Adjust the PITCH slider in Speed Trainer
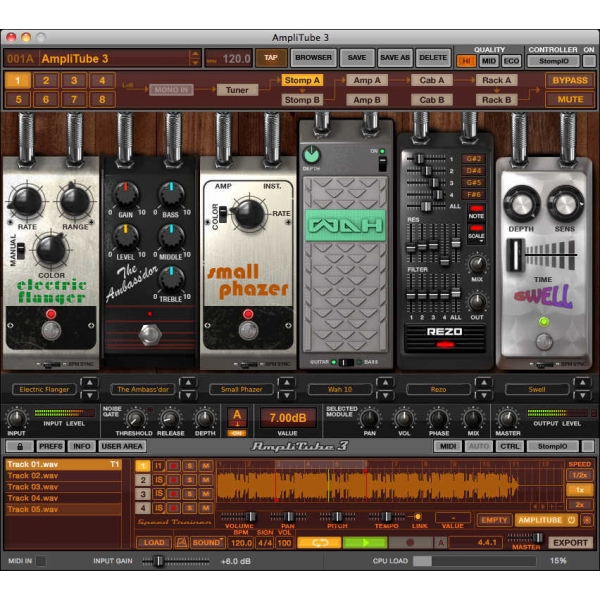 pyautogui.click(x=337, y=517)
